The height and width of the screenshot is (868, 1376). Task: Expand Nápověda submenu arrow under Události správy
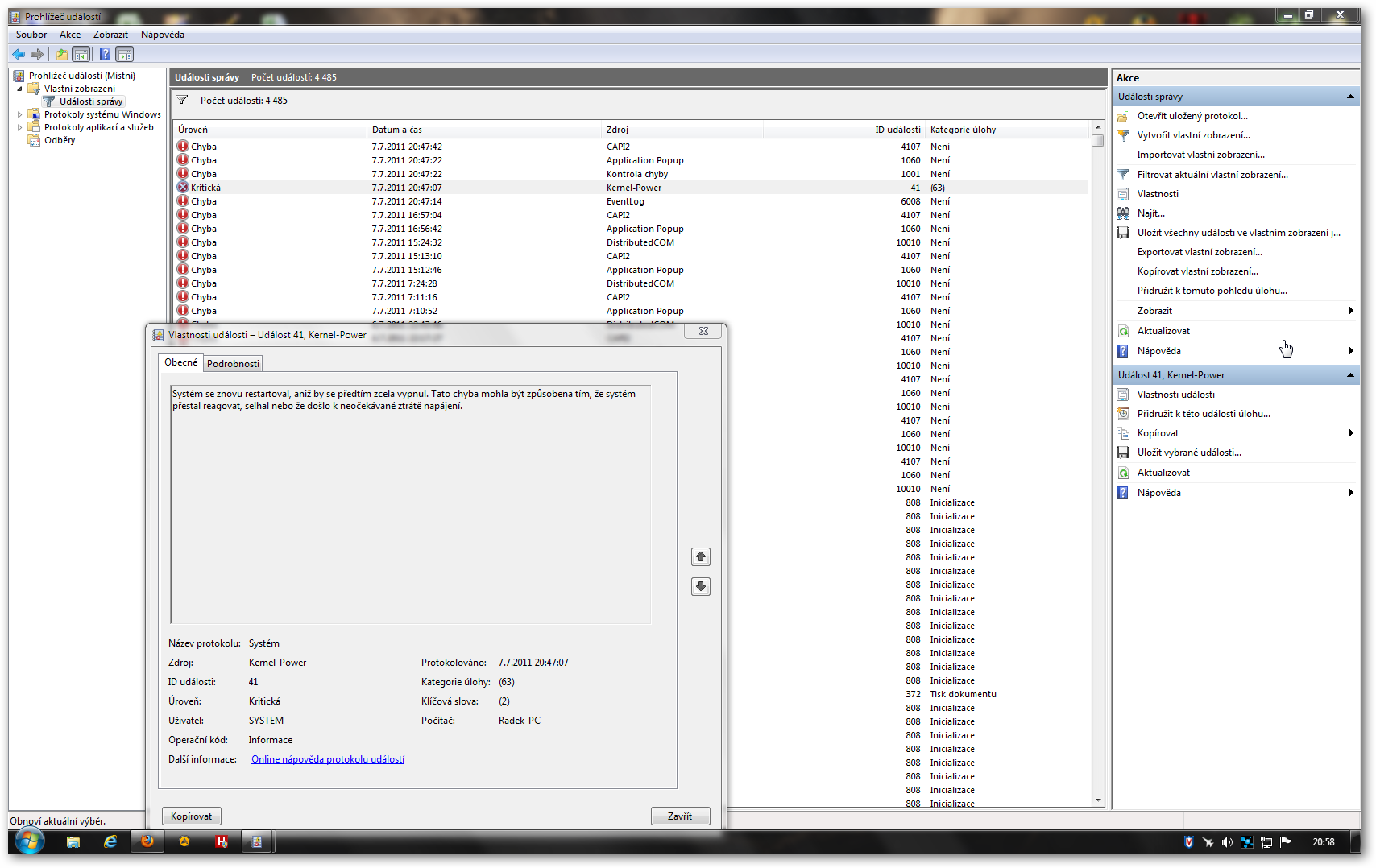pos(1351,351)
